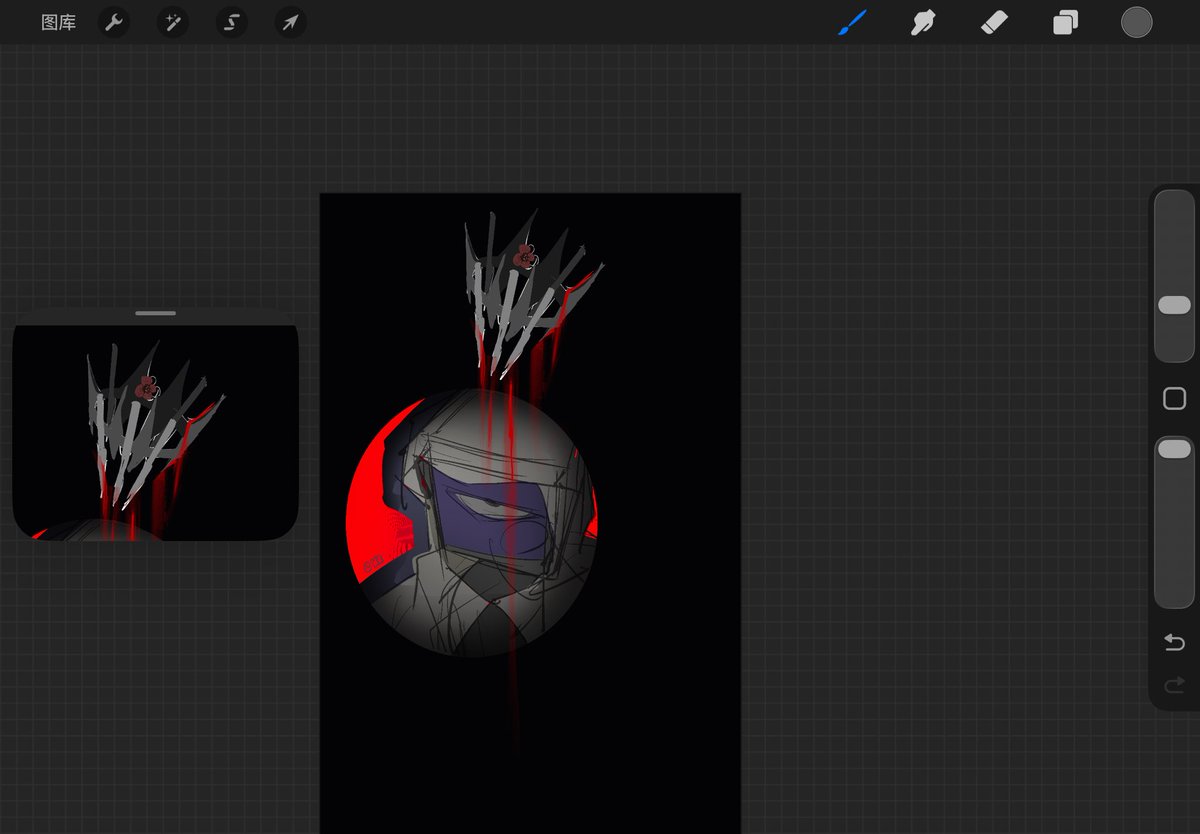The width and height of the screenshot is (1200, 834).
Task: Select the Eraser tool
Action: click(994, 22)
